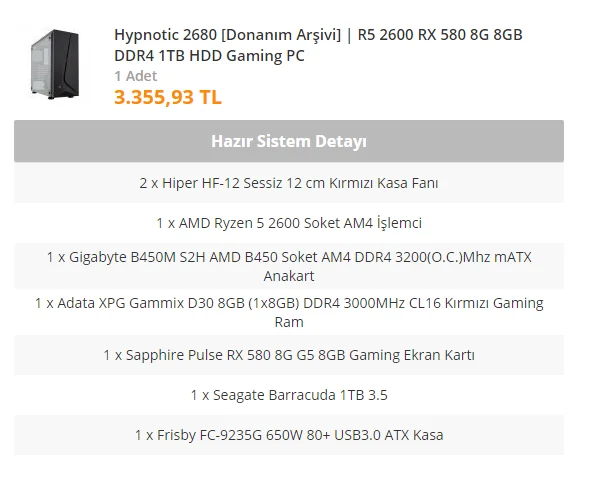Click the PC case product thumbnail
This screenshot has height=479, width=609.
[x=53, y=64]
